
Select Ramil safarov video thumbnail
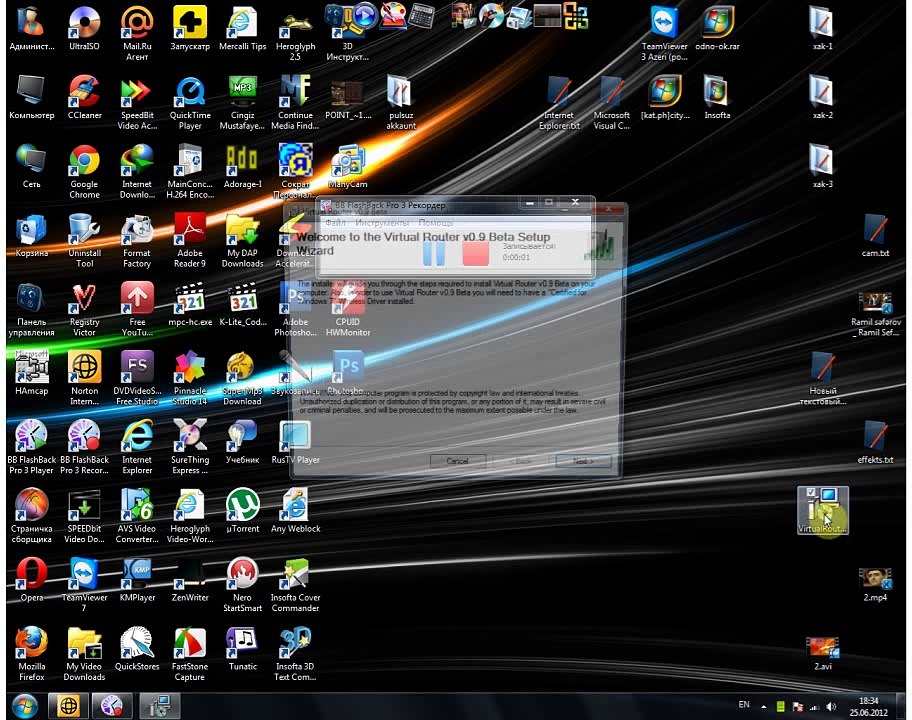pyautogui.click(x=875, y=314)
